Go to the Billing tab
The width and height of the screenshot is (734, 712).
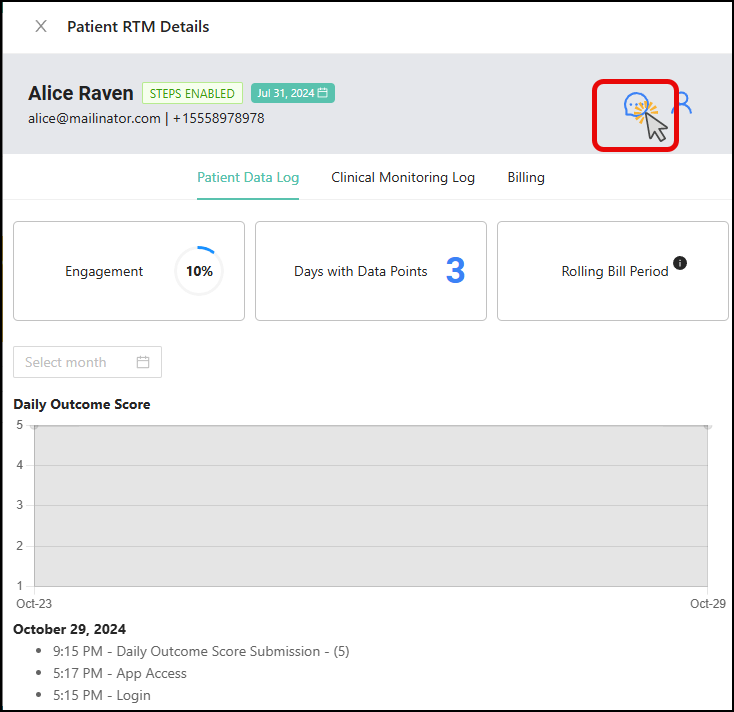coord(526,177)
